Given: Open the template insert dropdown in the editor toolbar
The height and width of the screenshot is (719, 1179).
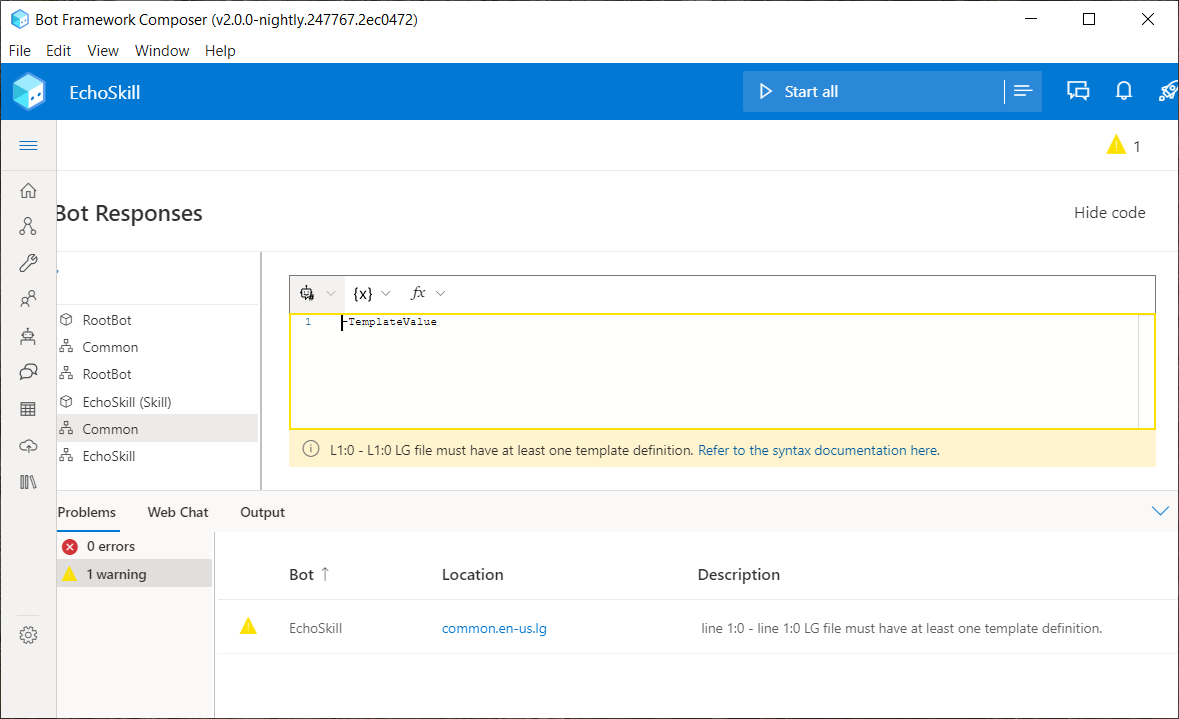Looking at the screenshot, I should point(316,293).
